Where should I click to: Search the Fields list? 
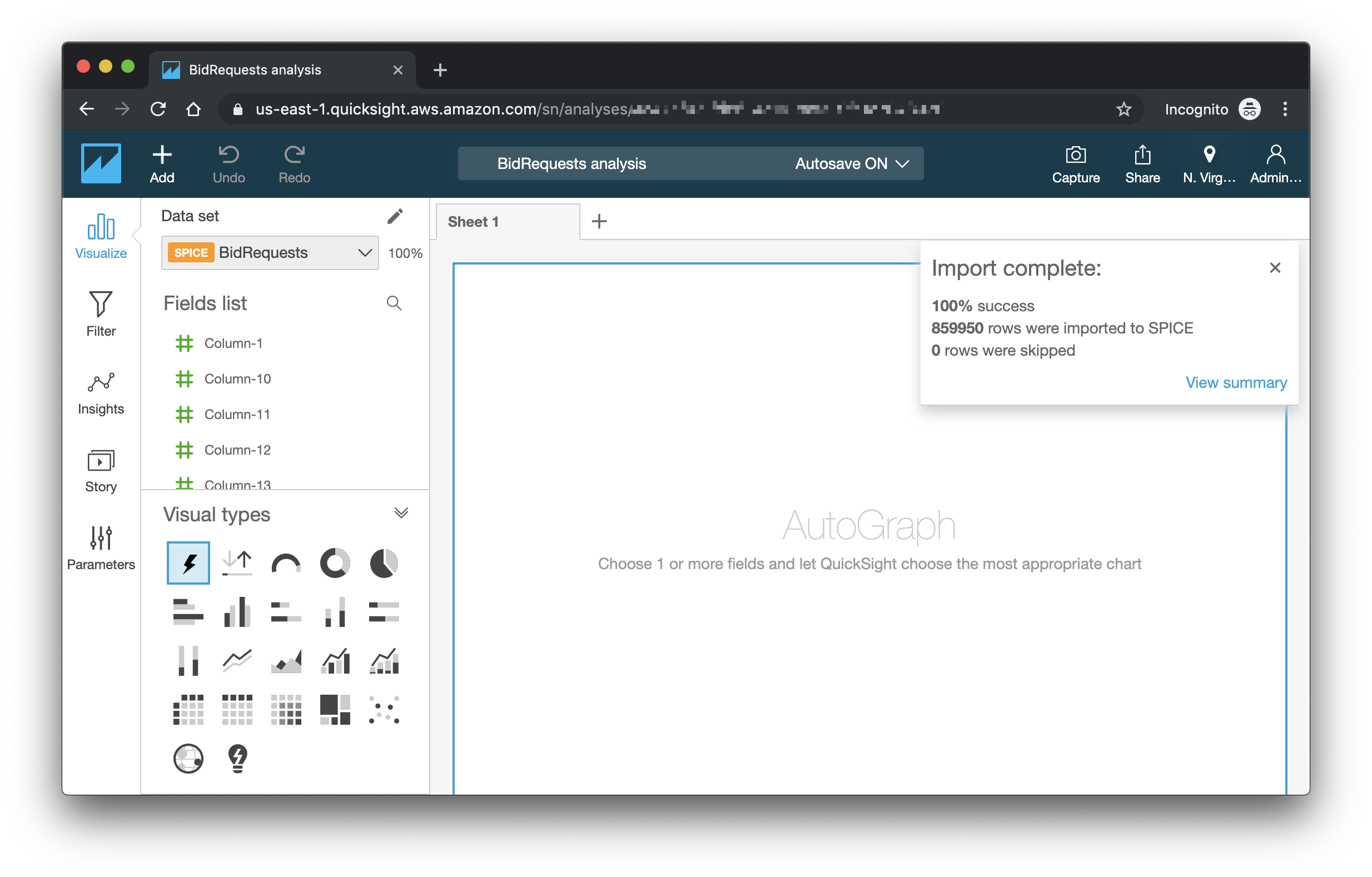(394, 303)
